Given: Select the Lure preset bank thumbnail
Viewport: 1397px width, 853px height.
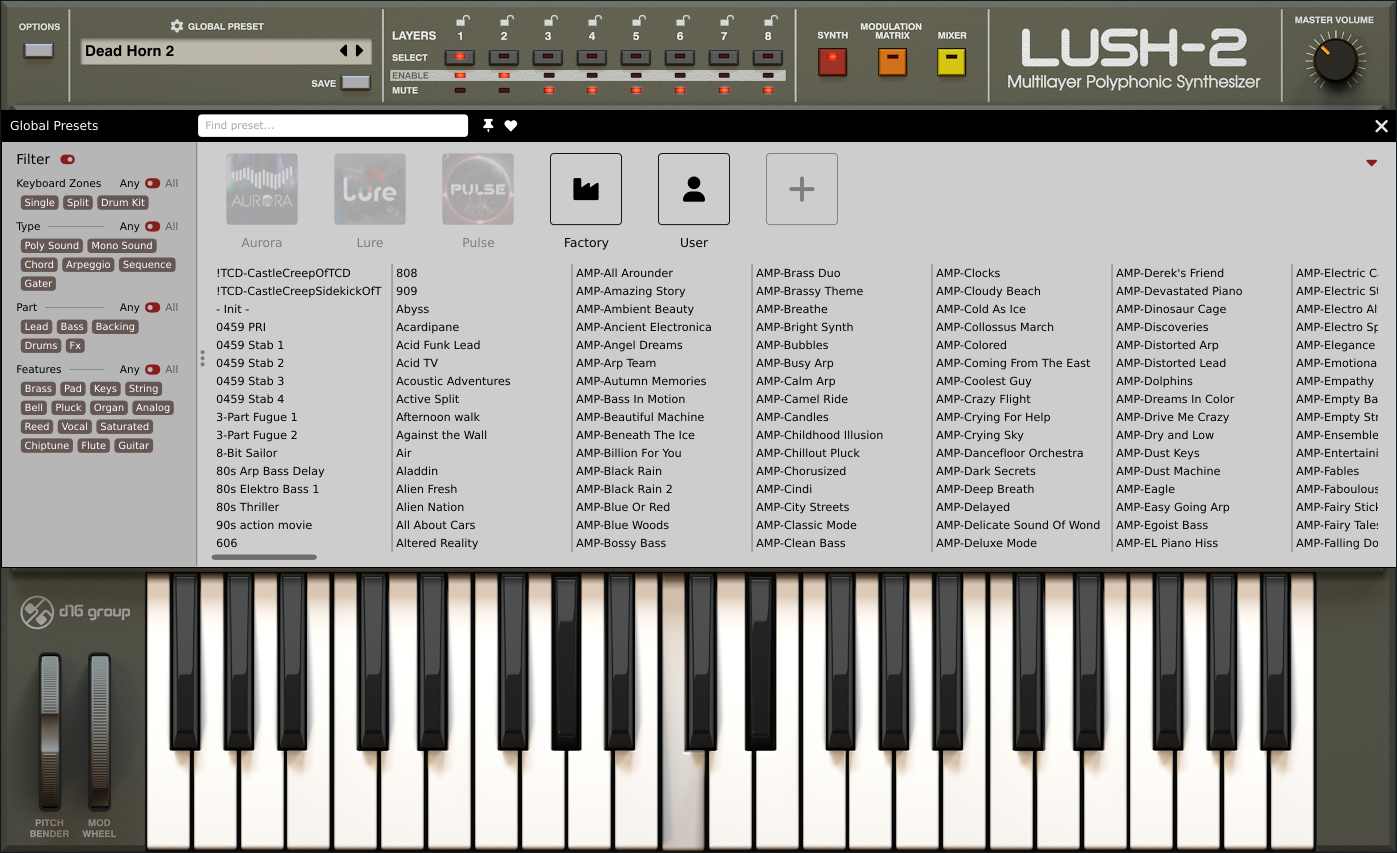Looking at the screenshot, I should [x=370, y=189].
